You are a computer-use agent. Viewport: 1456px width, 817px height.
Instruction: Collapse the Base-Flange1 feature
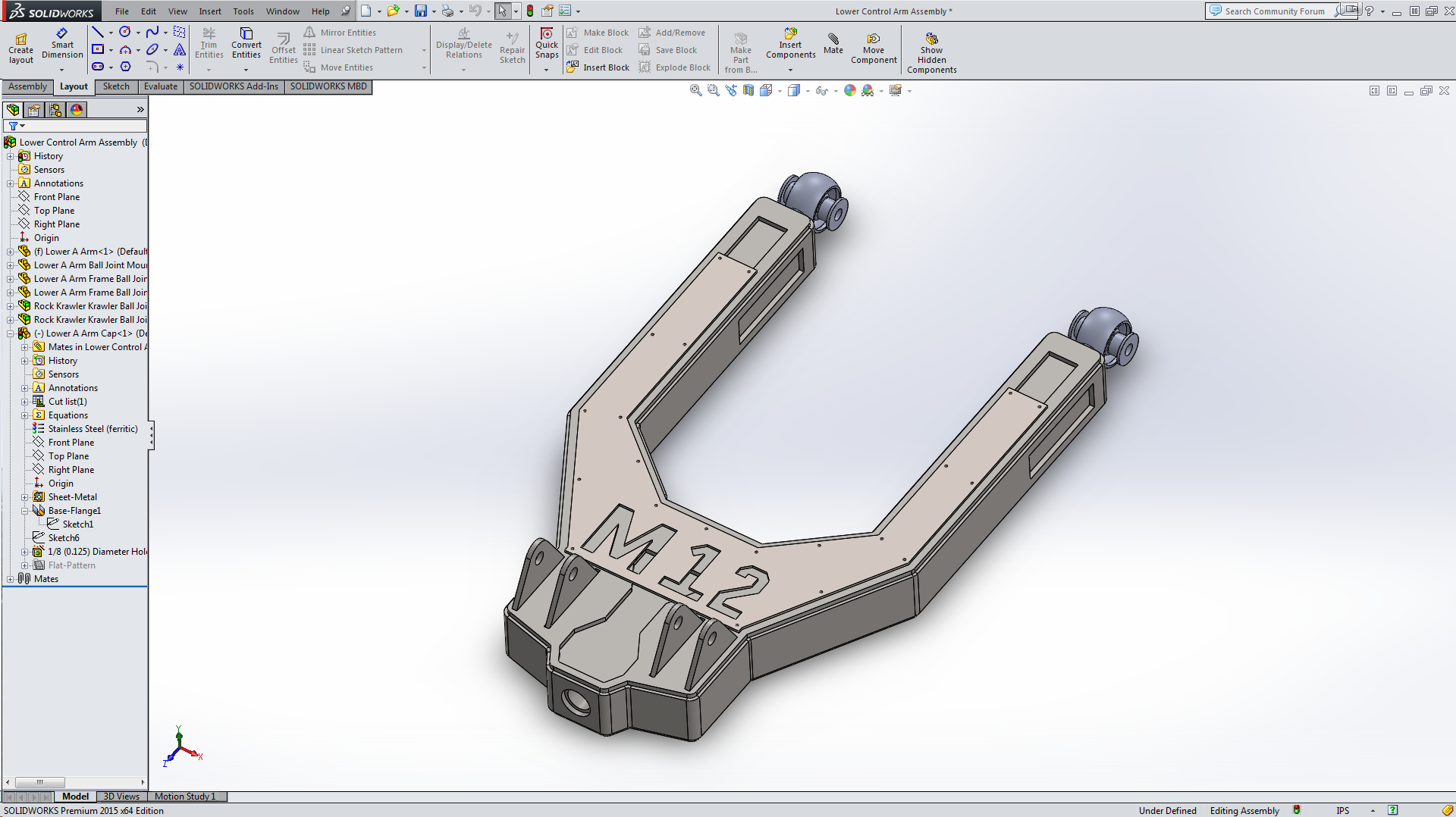[25, 511]
